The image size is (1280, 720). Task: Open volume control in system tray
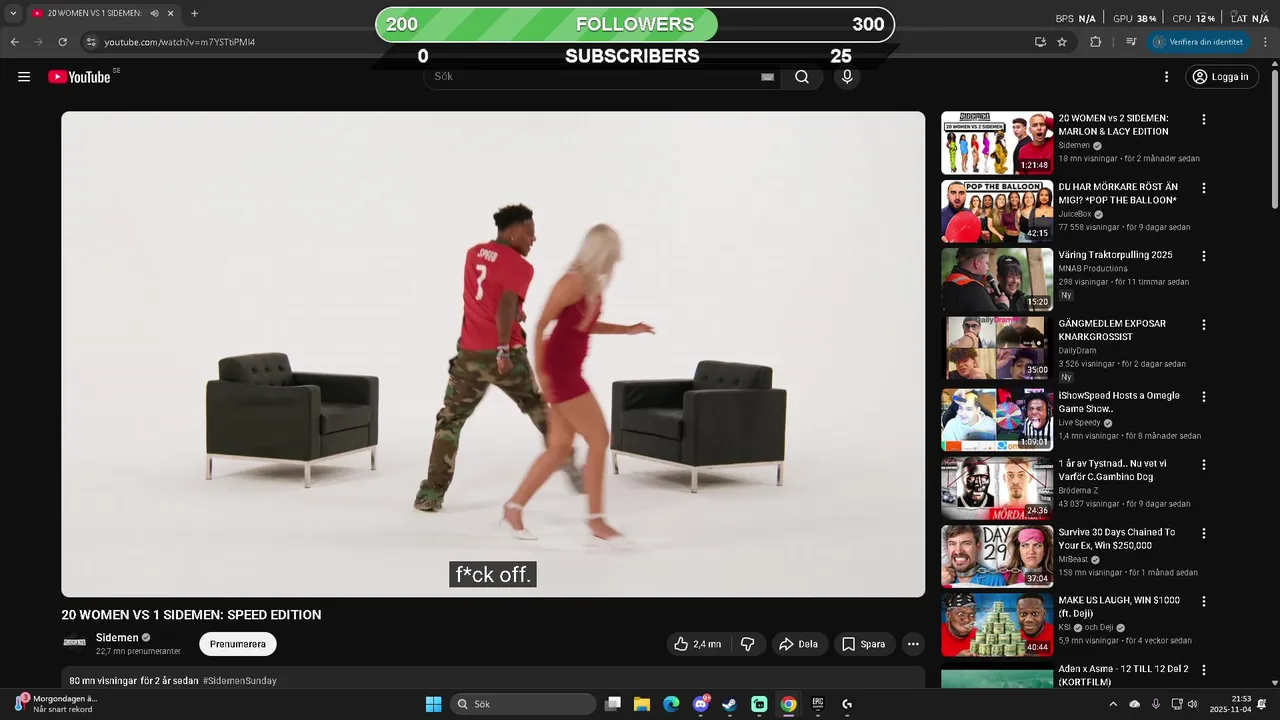click(1192, 704)
